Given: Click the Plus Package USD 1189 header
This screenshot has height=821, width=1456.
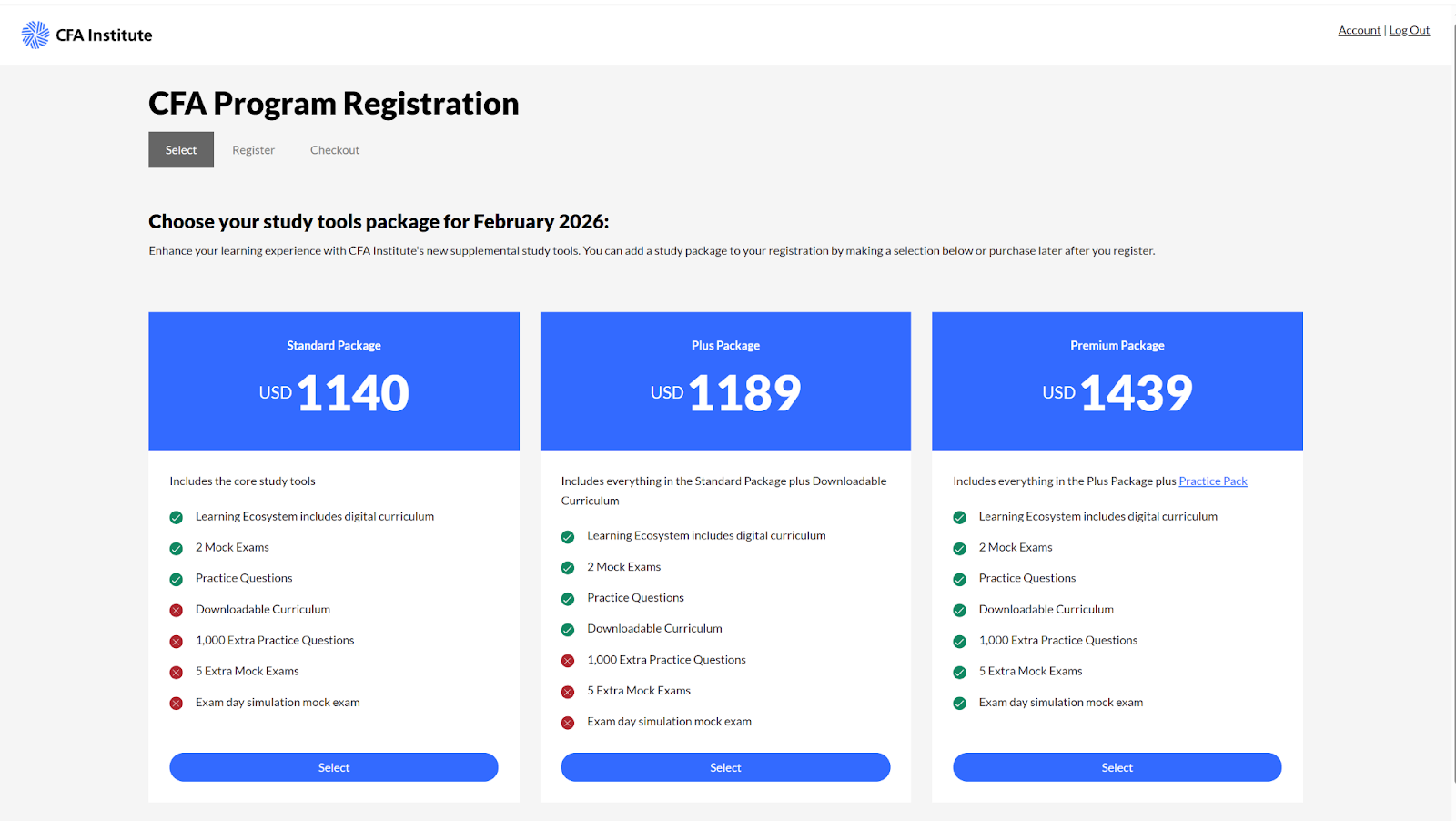Looking at the screenshot, I should [x=725, y=381].
